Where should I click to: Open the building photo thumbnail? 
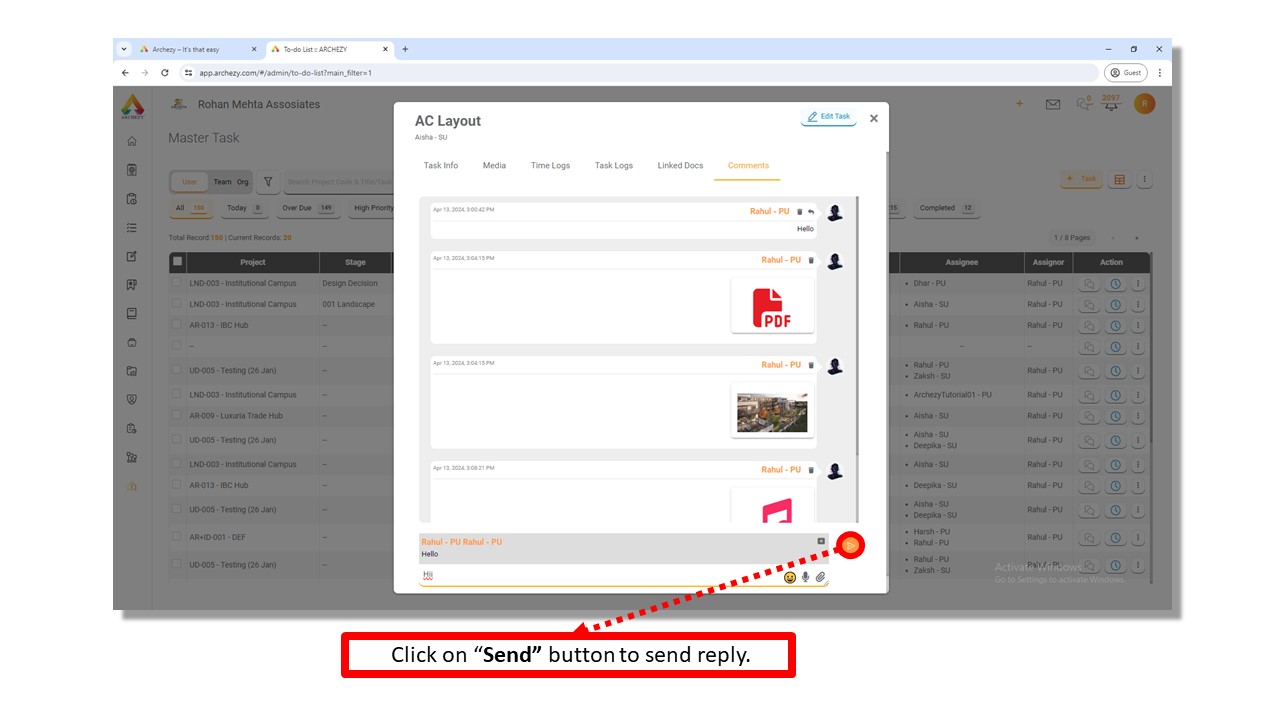(772, 411)
